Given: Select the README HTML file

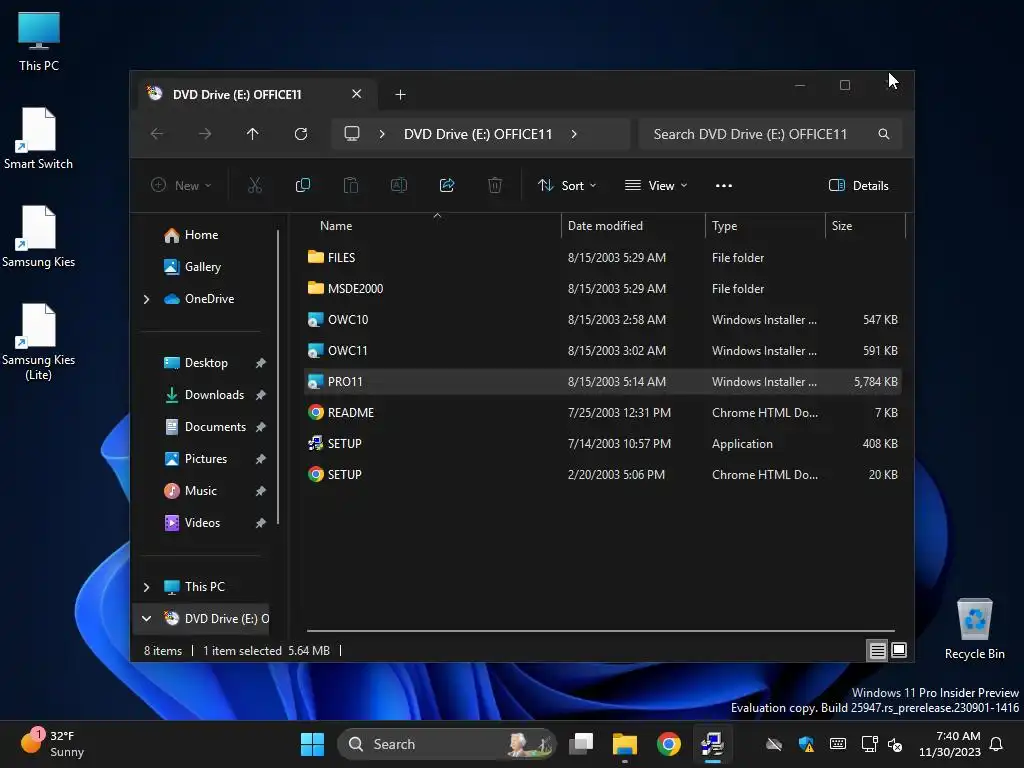Looking at the screenshot, I should pos(602,413).
